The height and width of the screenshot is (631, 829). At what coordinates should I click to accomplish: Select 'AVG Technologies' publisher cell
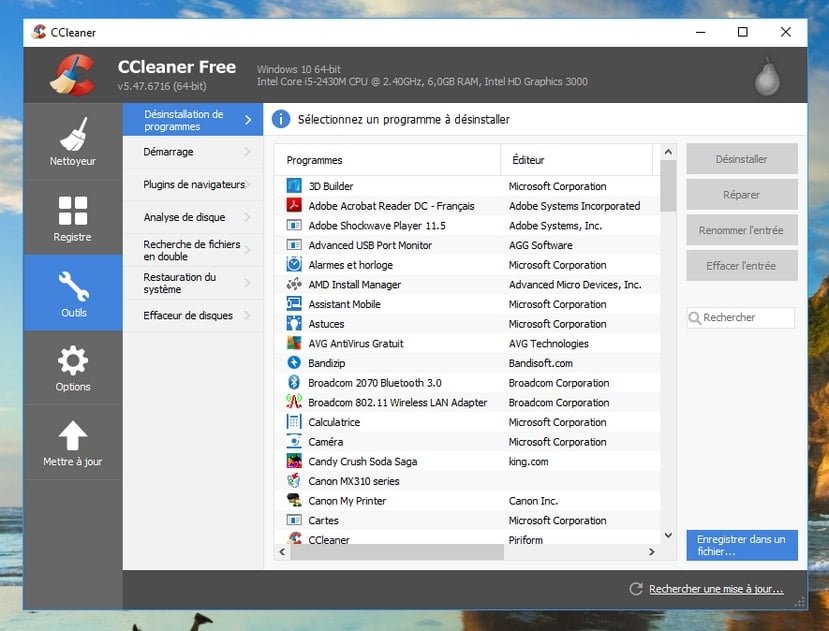click(548, 344)
